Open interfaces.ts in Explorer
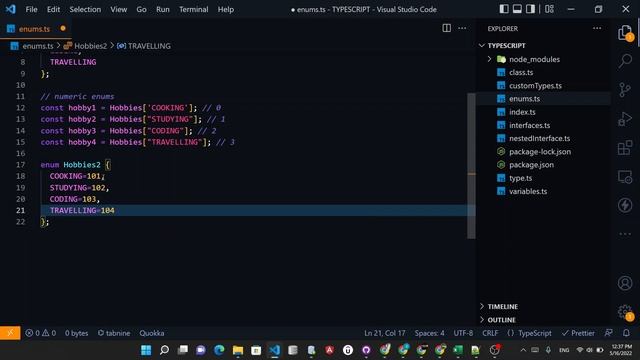The height and width of the screenshot is (360, 640). (529, 125)
